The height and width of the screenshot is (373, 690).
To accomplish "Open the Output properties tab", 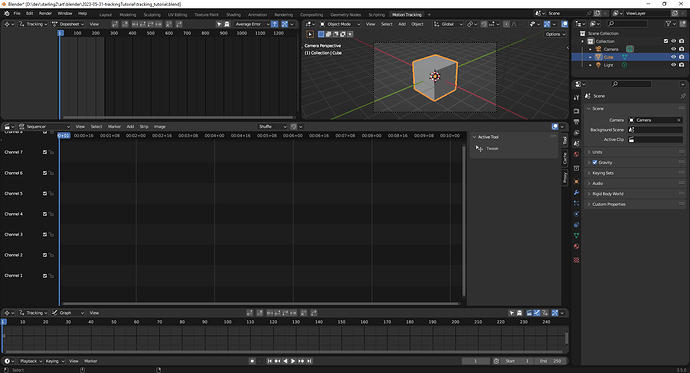I will [x=576, y=122].
